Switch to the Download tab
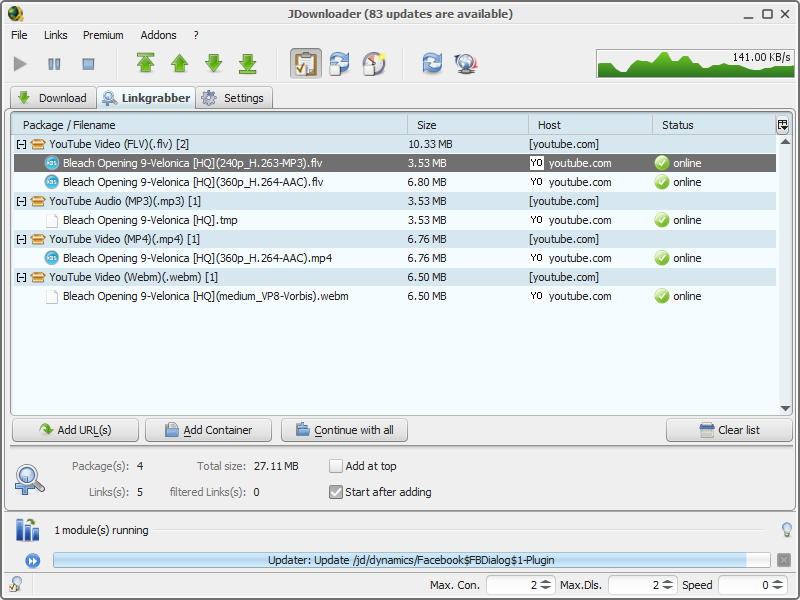This screenshot has width=800, height=600. coord(53,97)
